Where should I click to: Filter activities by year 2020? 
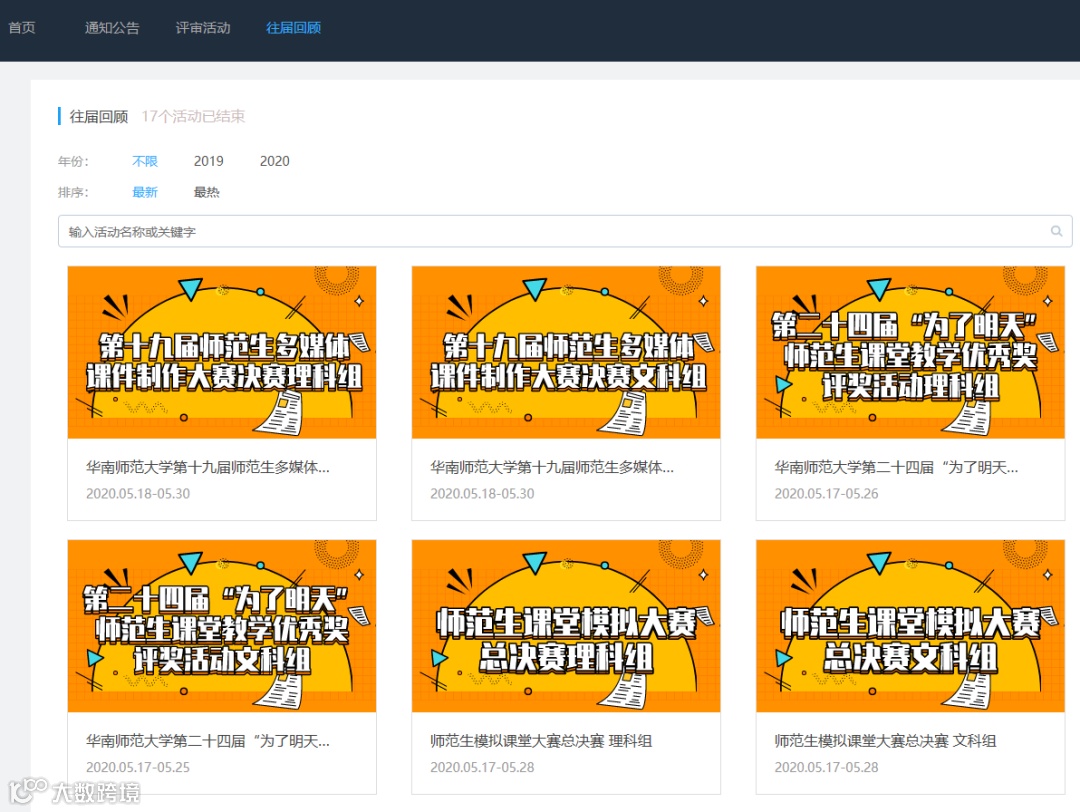coord(275,161)
